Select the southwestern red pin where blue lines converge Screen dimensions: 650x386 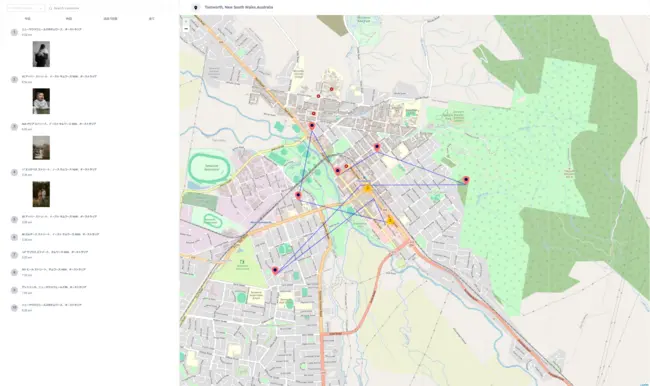tap(275, 270)
